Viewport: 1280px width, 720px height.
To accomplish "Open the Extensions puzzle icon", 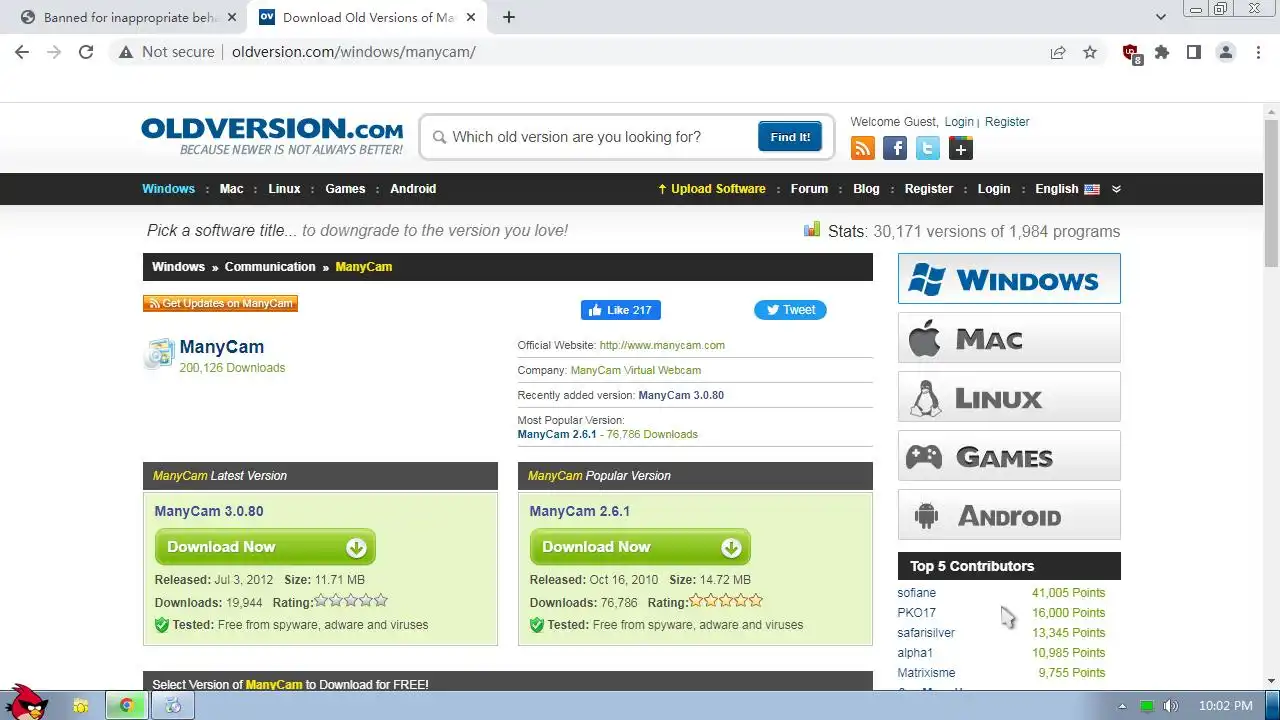I will click(x=1162, y=52).
